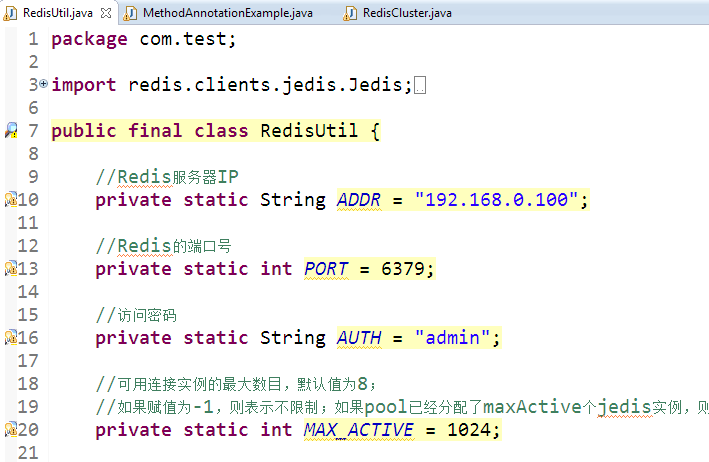Click the //Redis服务器IP comment
Viewport: 709px width, 462px height.
(167, 177)
